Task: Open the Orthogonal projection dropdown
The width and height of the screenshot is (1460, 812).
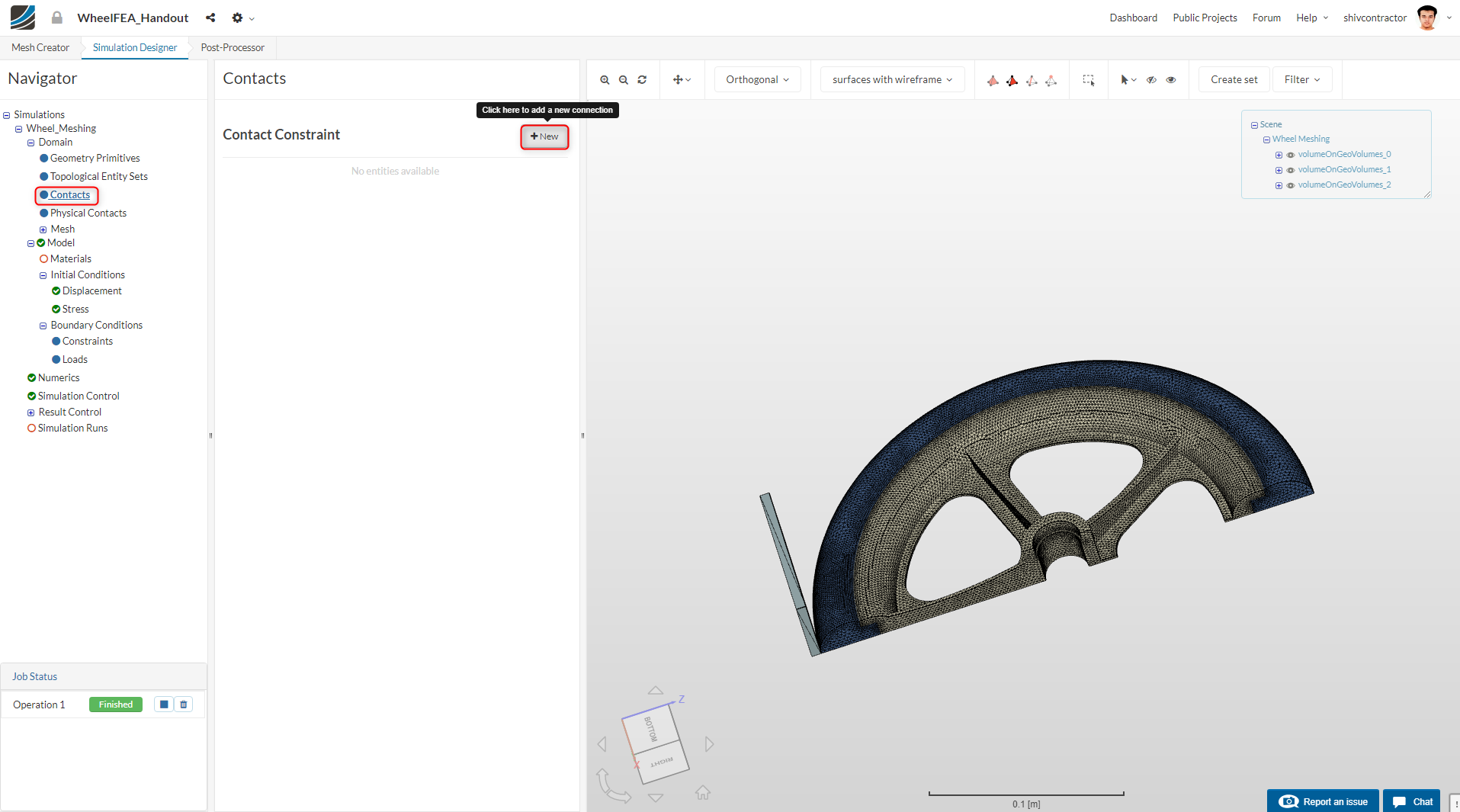Action: pos(757,80)
